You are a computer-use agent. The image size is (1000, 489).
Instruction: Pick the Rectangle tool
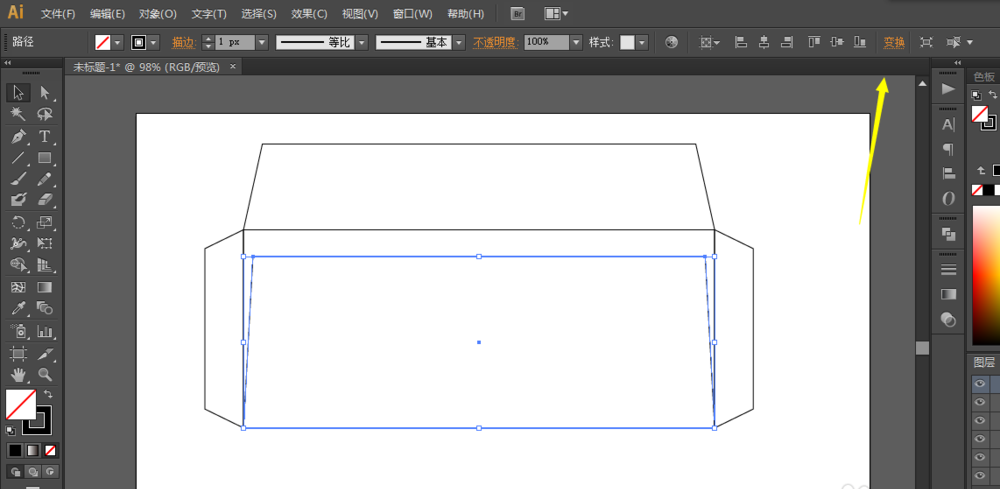tap(45, 158)
